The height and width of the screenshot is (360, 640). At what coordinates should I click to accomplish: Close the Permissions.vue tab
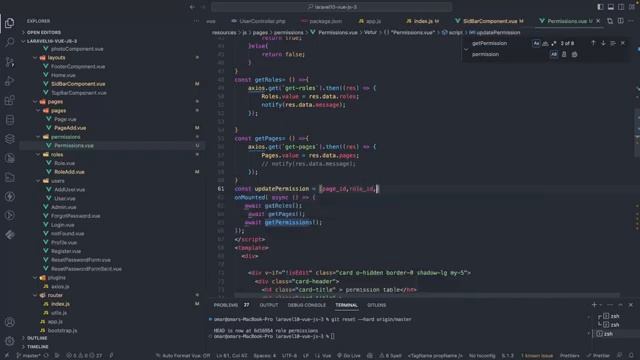click(x=598, y=21)
